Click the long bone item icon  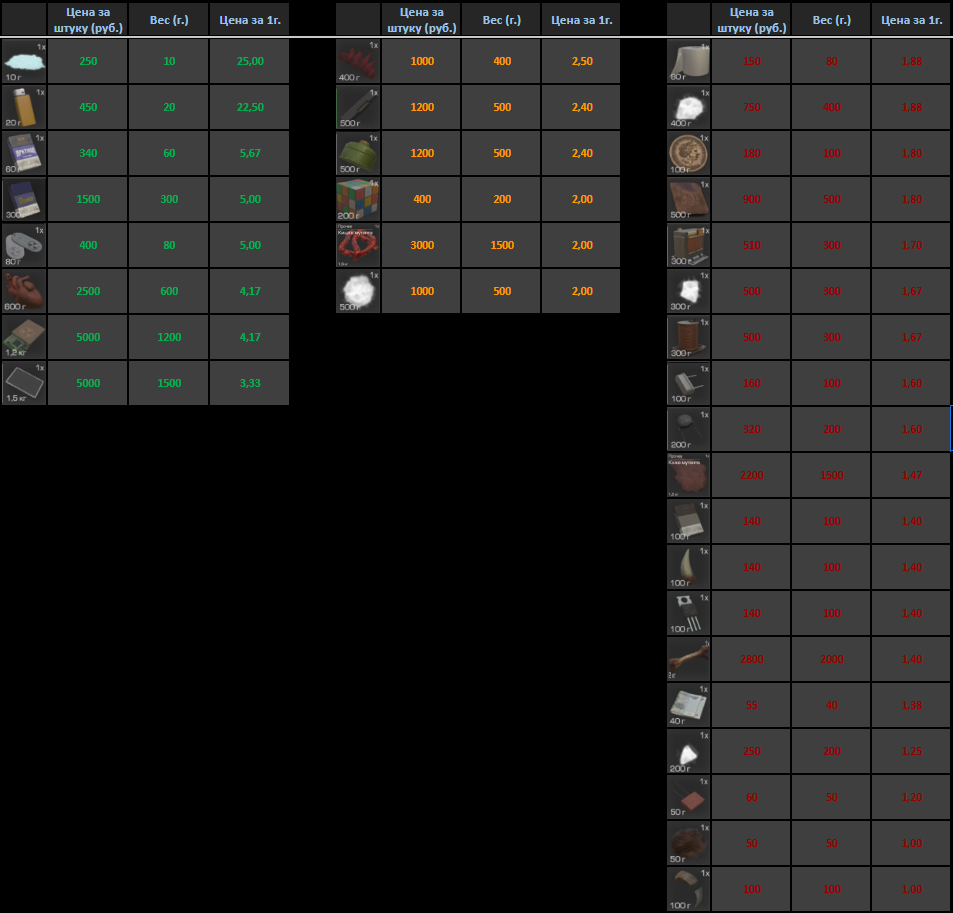pos(688,659)
